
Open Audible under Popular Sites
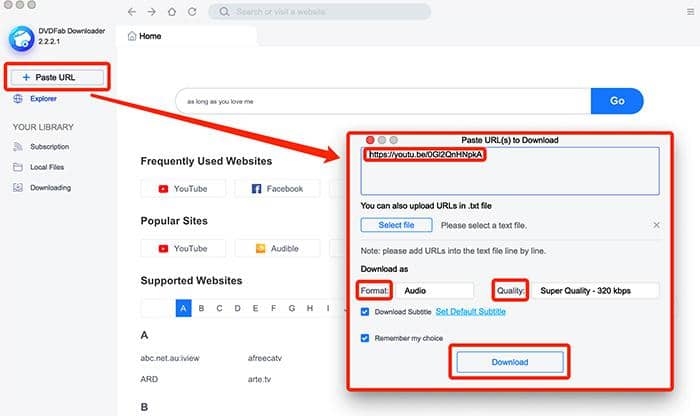[277, 248]
